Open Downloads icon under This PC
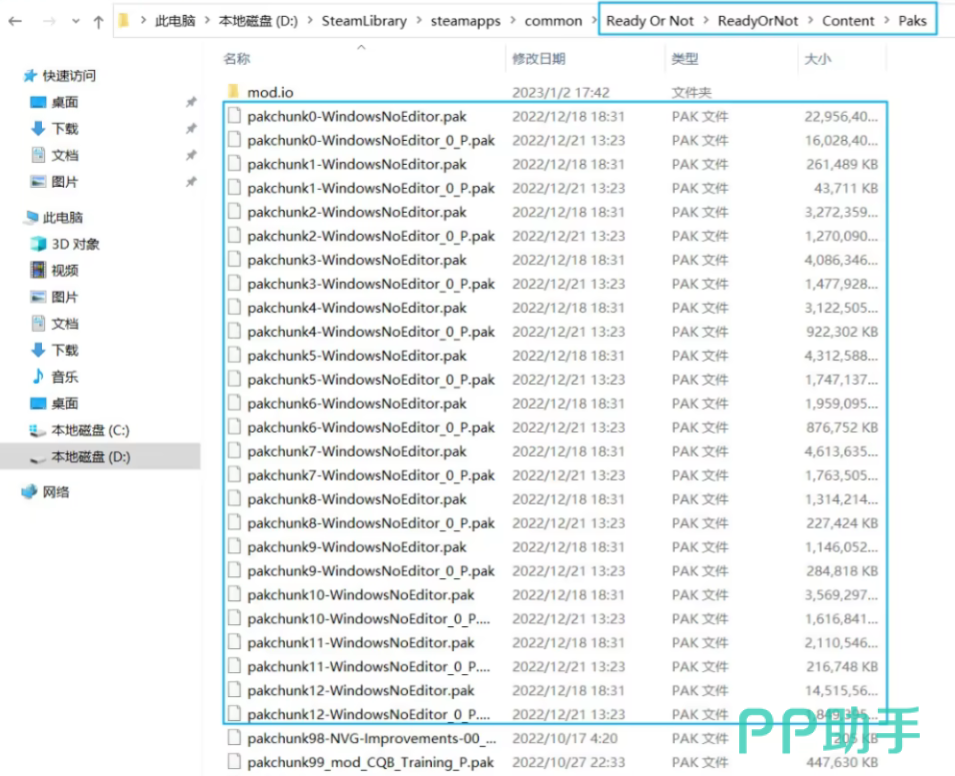This screenshot has height=776, width=955. coord(38,350)
